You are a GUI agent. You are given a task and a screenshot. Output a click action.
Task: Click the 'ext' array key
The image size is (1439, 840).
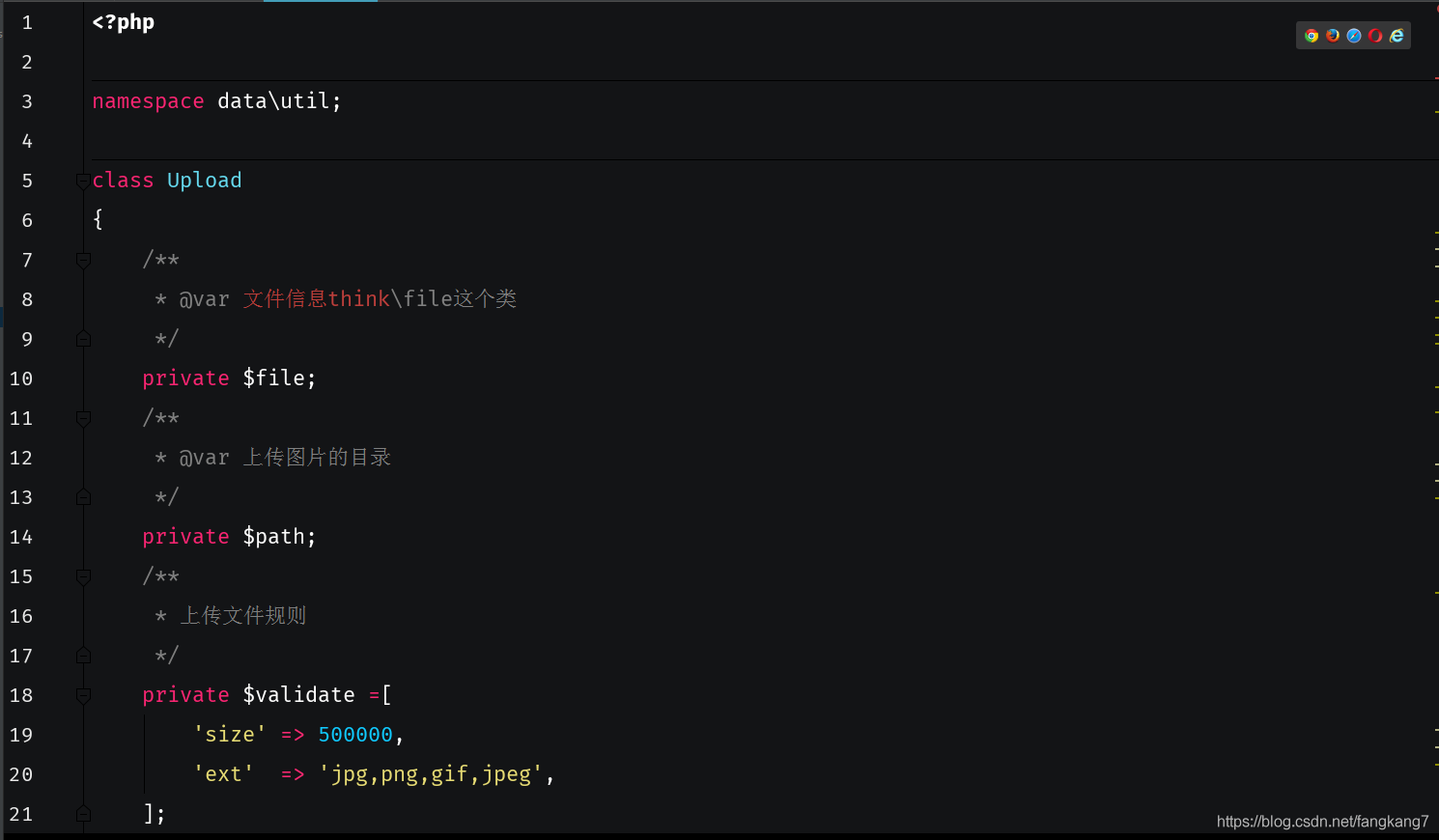coord(223,774)
